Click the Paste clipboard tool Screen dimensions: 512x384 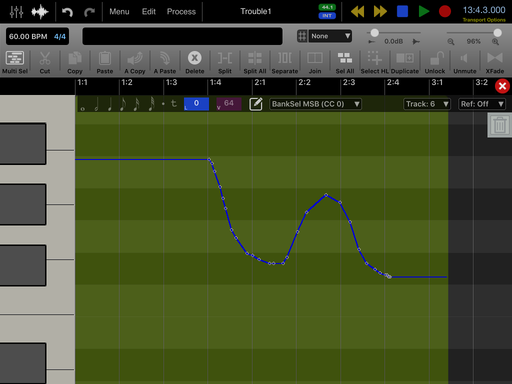(105, 63)
